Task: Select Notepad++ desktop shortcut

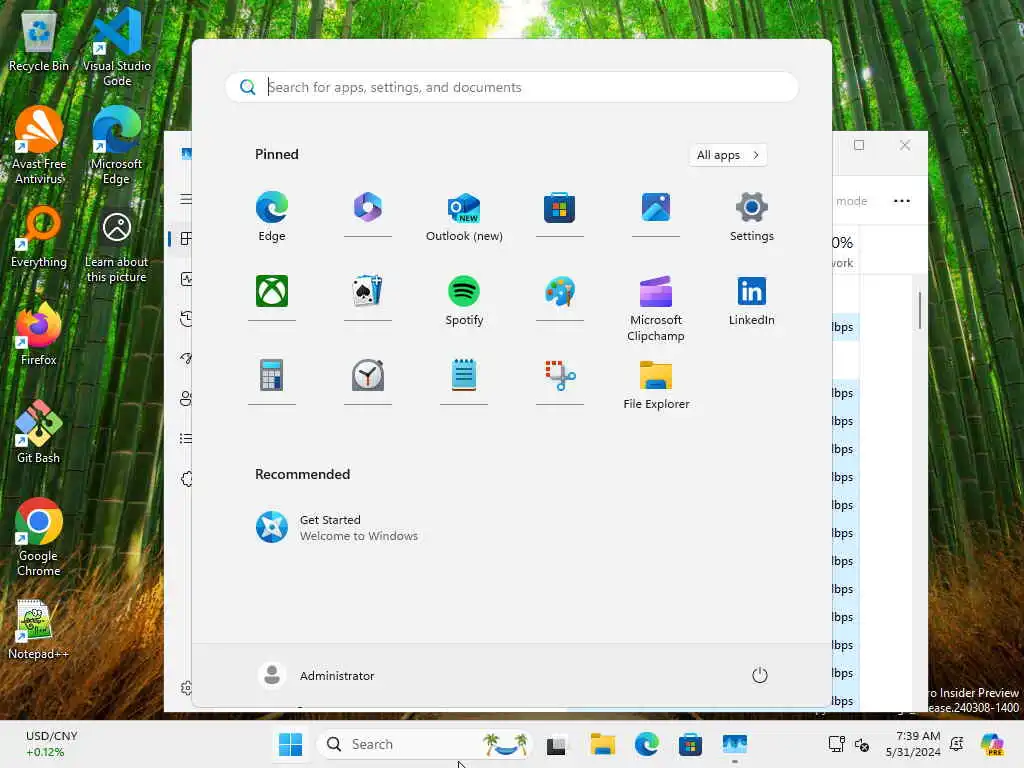Action: (39, 630)
